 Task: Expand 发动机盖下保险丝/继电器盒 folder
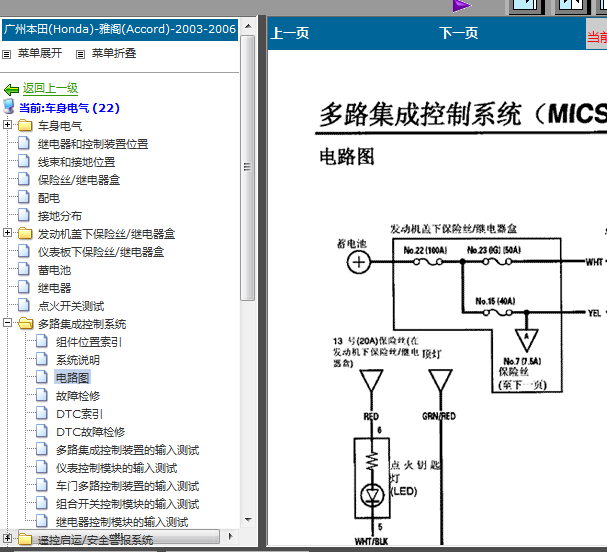7,233
